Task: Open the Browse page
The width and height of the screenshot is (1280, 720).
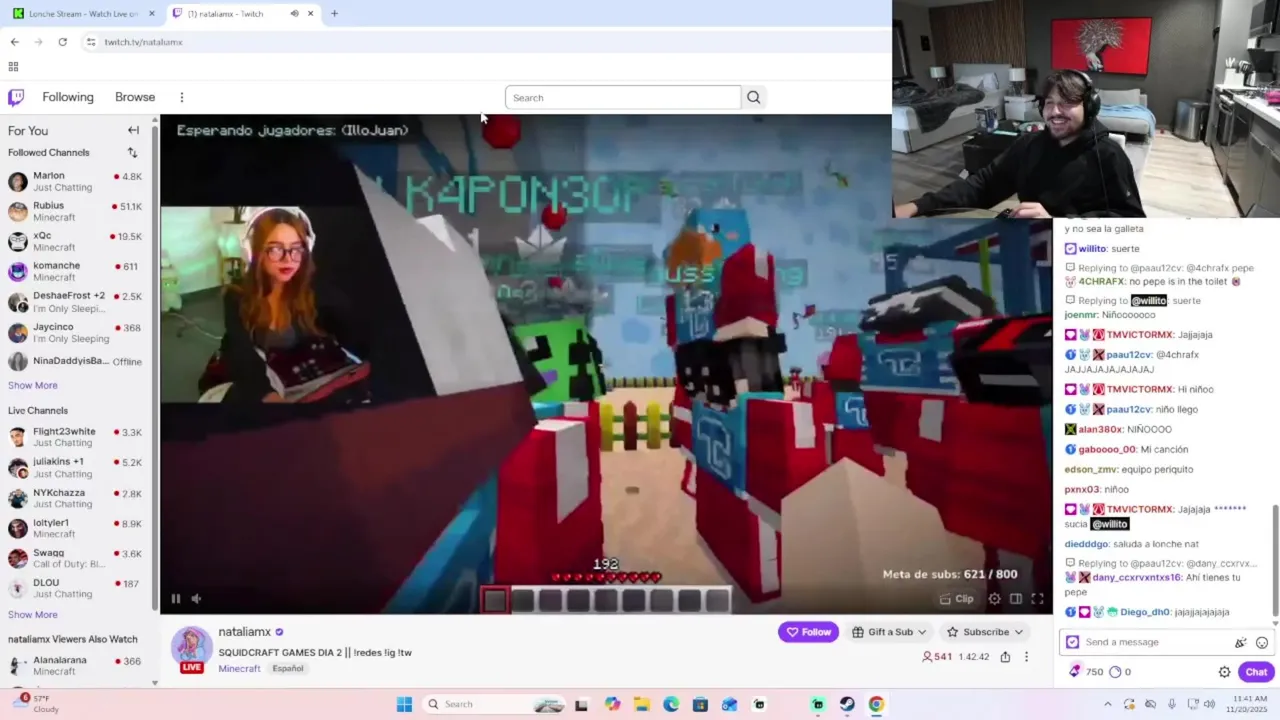Action: point(135,97)
